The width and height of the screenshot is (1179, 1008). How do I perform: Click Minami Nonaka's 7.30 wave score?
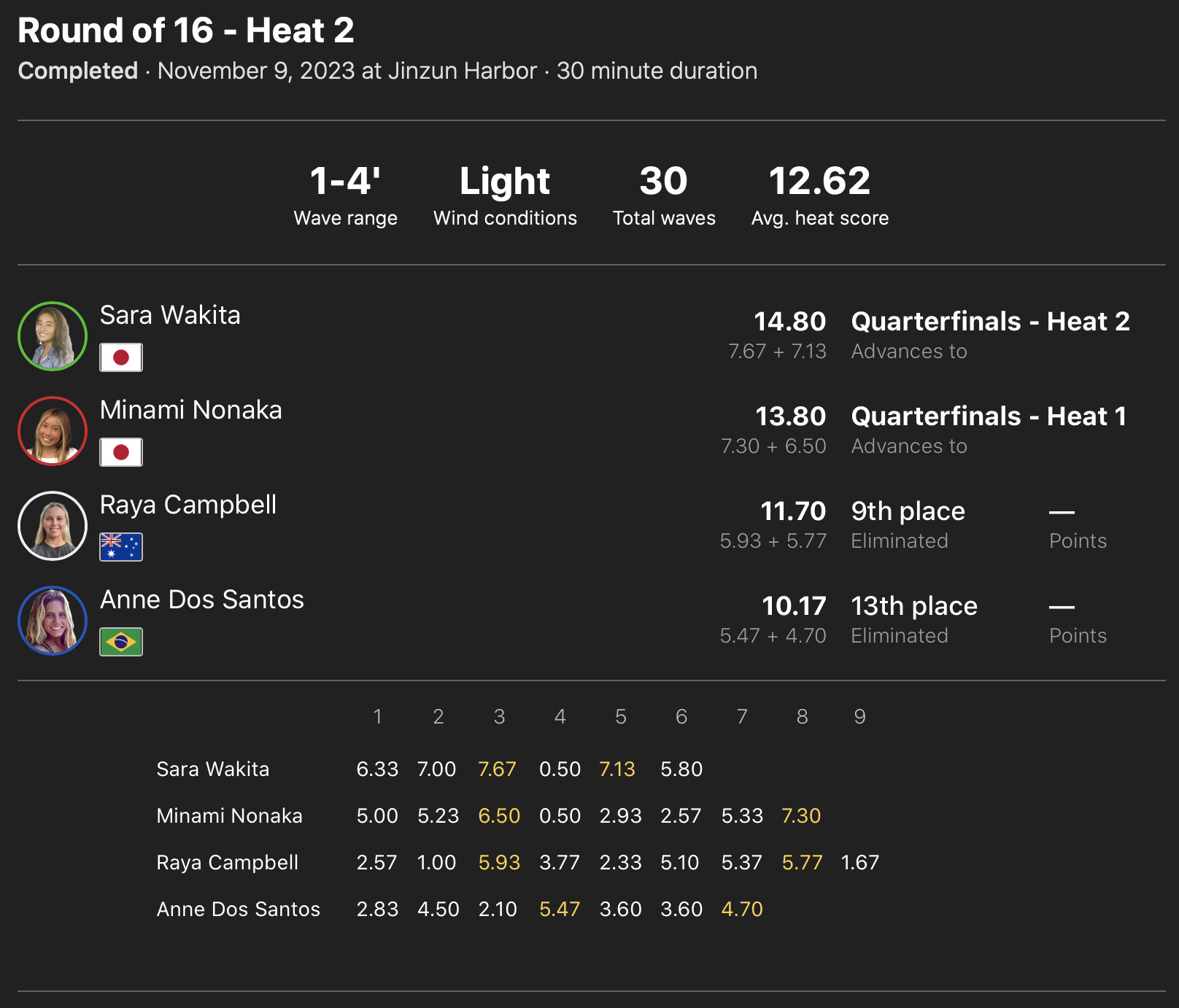coord(801,815)
